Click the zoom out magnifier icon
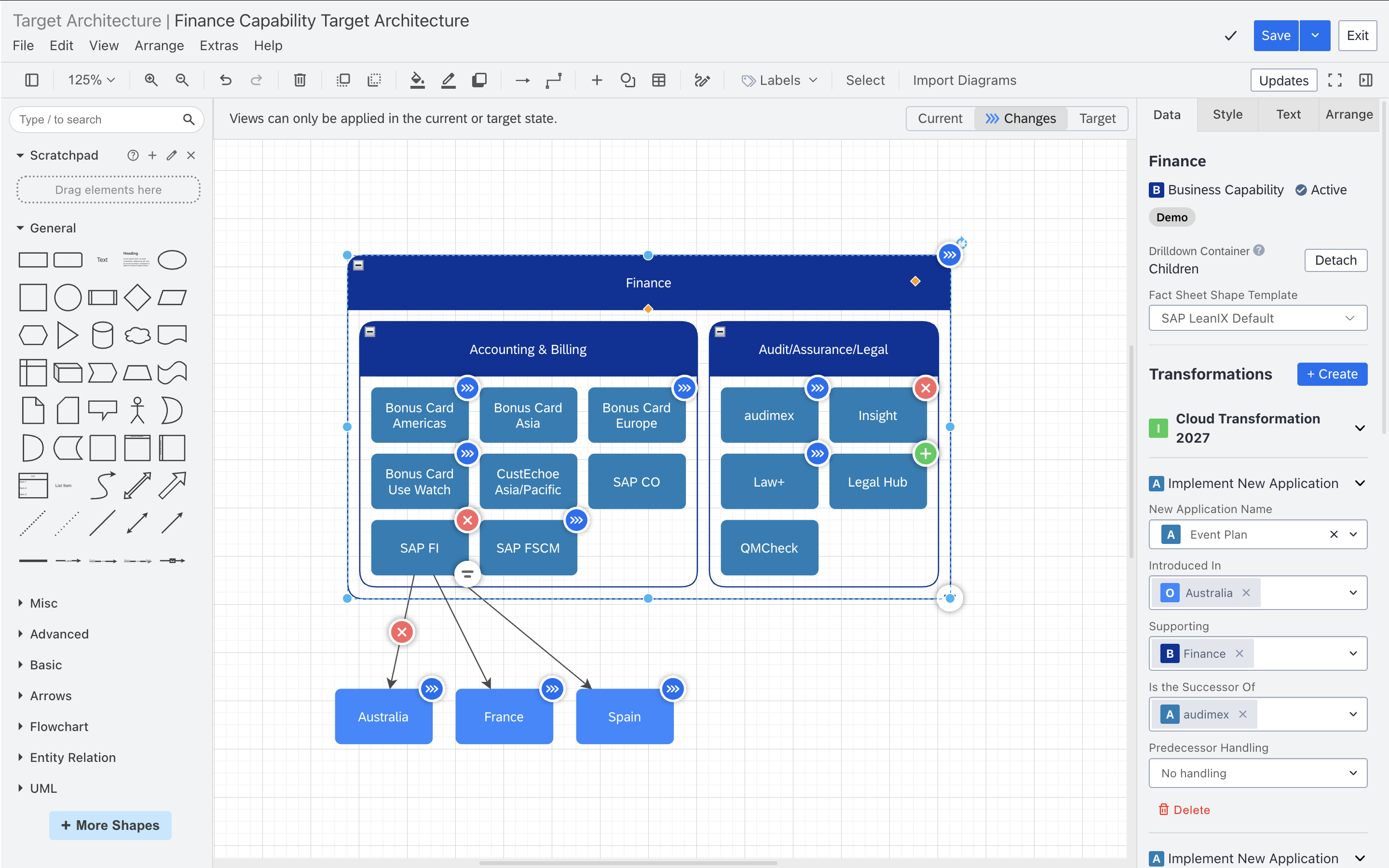Image resolution: width=1389 pixels, height=868 pixels. pyautogui.click(x=182, y=80)
